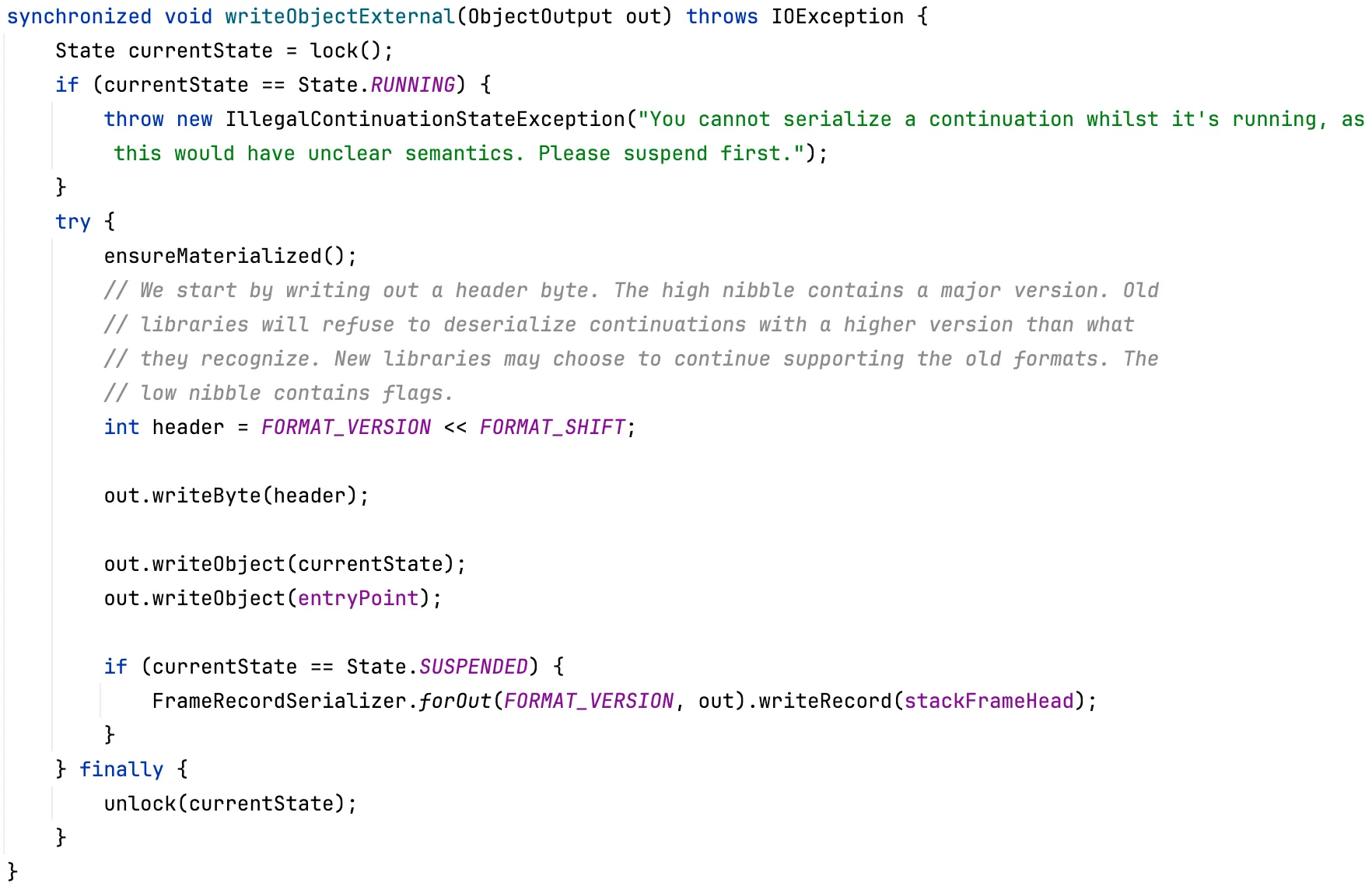The width and height of the screenshot is (1372, 893).
Task: Select the synchronized keyword
Action: 79,16
